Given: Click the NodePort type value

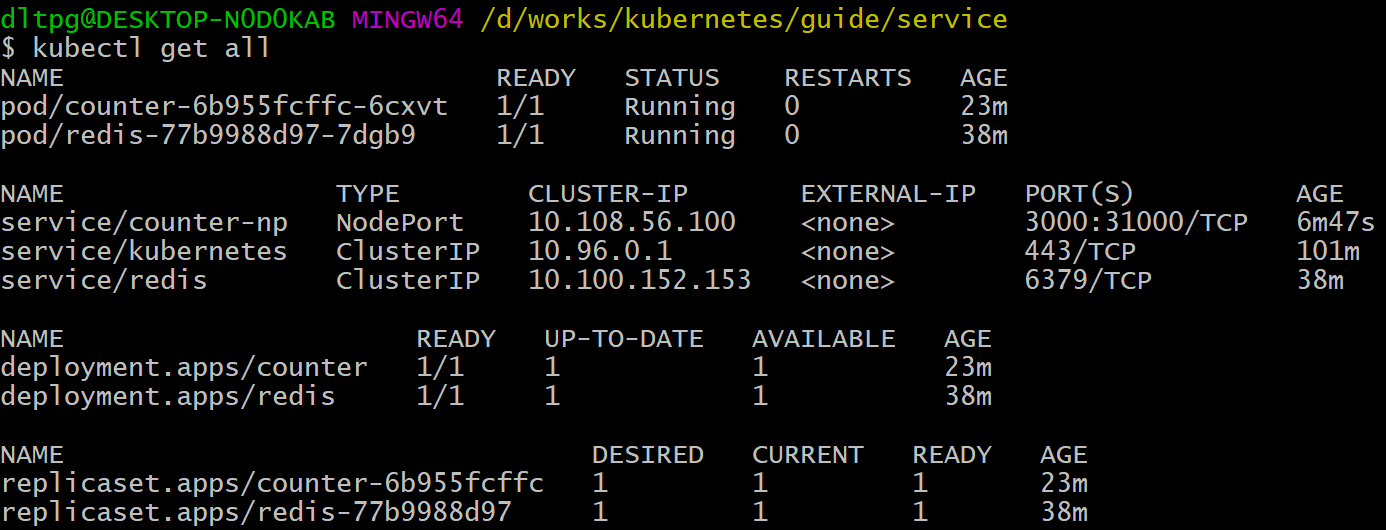Looking at the screenshot, I should click(400, 222).
